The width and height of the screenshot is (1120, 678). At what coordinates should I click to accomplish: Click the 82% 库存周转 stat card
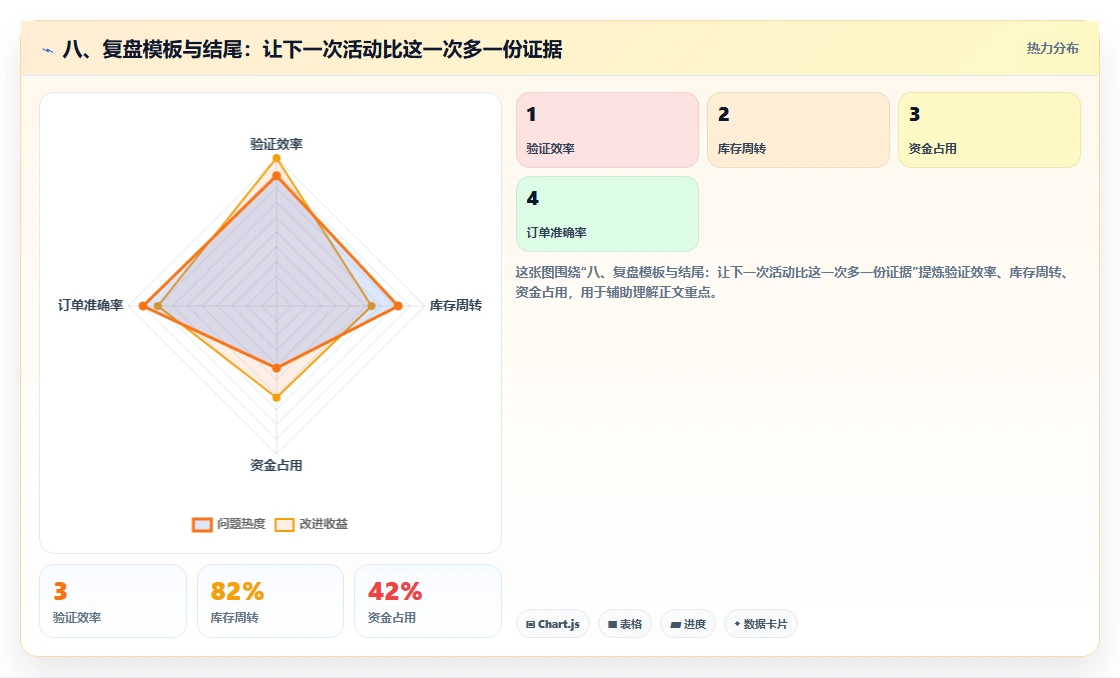point(270,601)
